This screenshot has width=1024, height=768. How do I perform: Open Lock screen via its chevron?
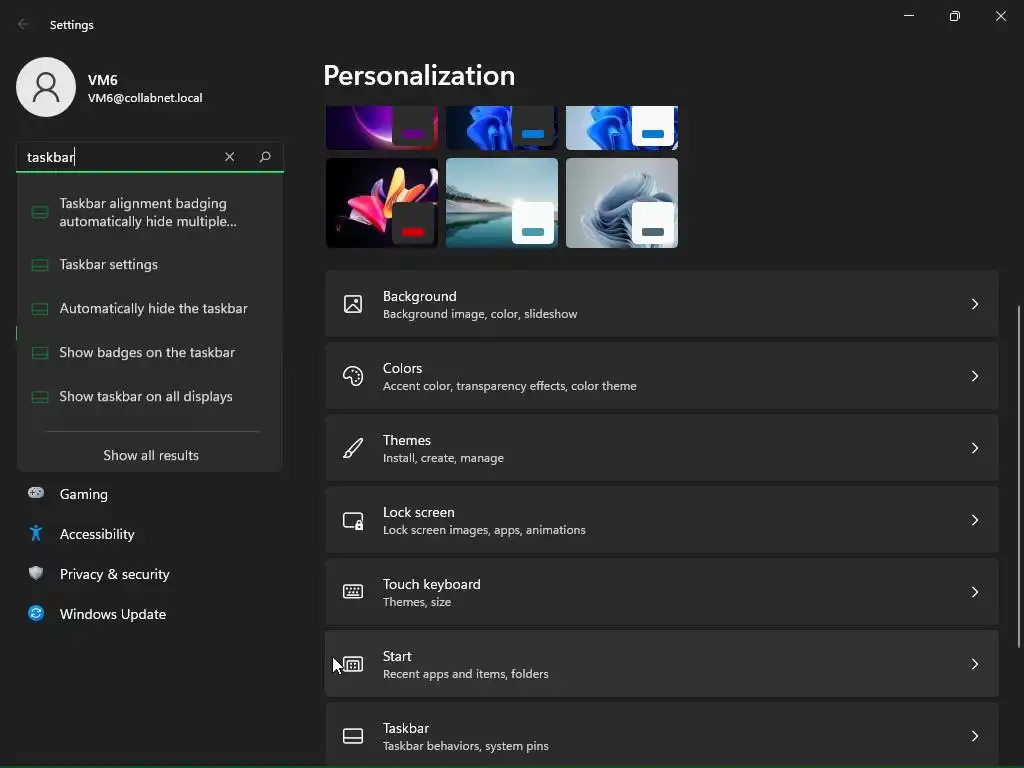pos(974,520)
